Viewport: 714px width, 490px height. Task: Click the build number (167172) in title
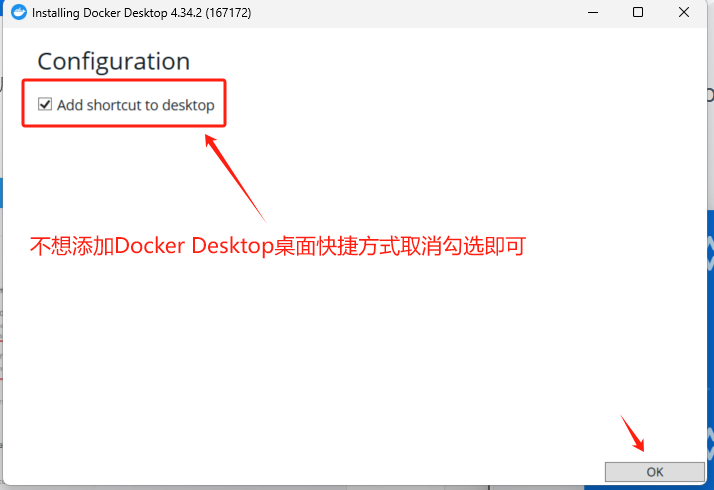228,13
